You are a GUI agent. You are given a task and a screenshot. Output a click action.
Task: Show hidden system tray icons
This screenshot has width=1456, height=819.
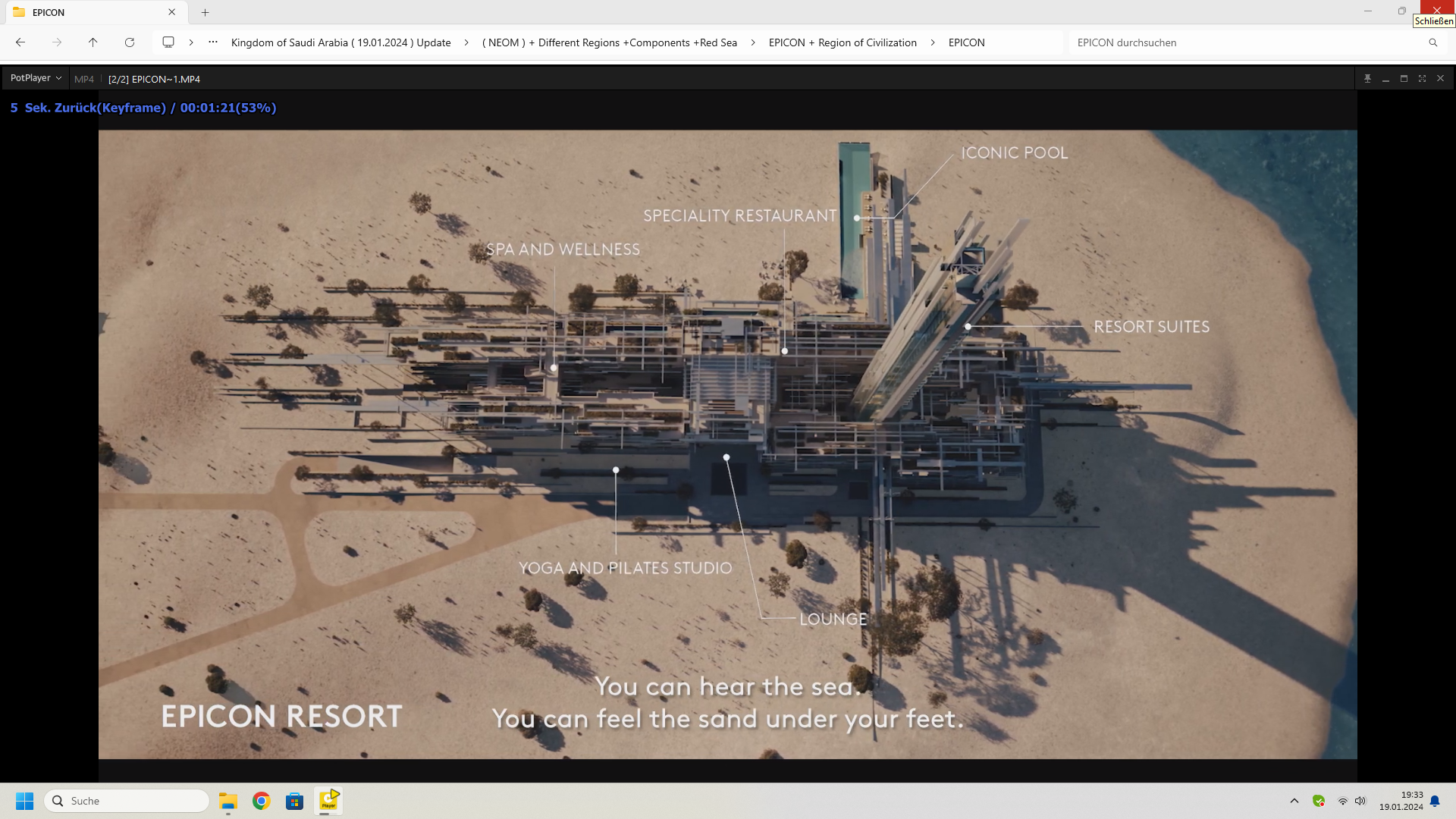1294,801
